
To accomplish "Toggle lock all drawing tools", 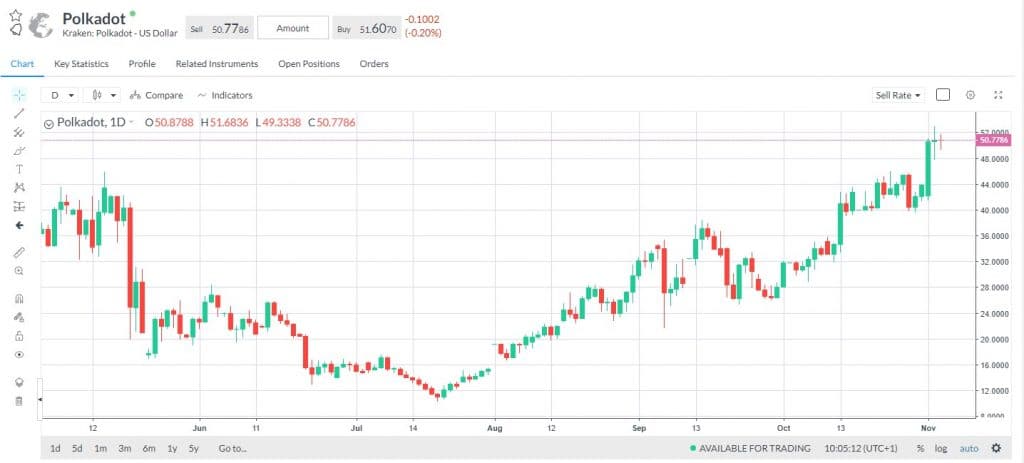I will click(19, 336).
